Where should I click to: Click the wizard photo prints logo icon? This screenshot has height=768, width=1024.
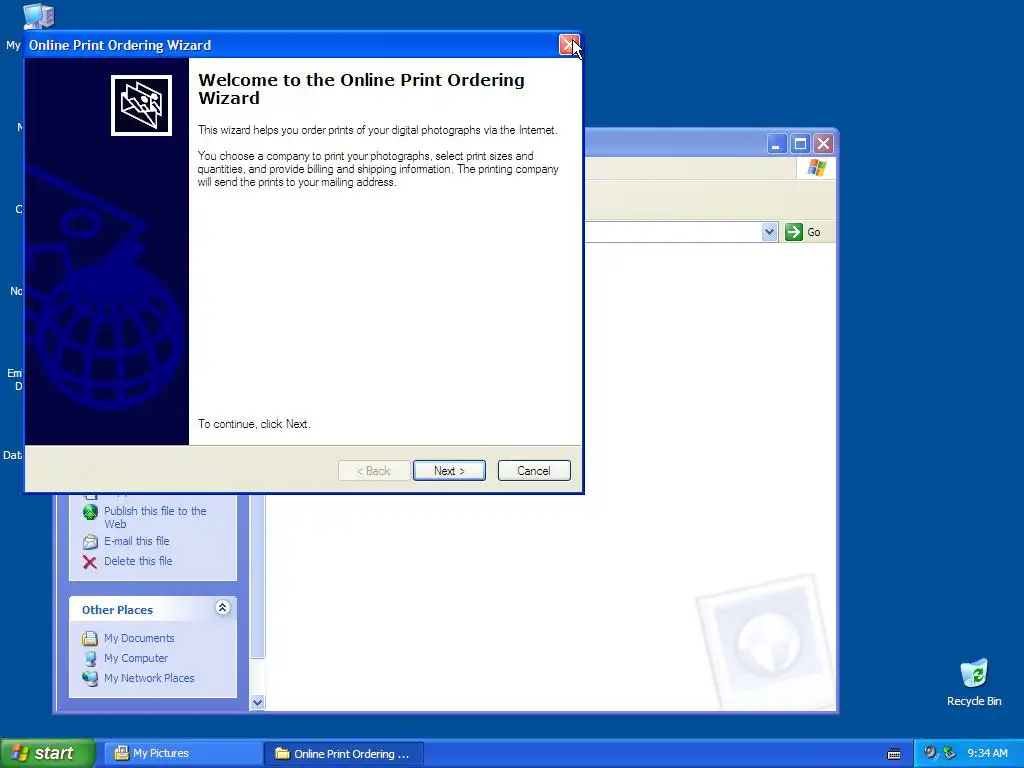coord(141,105)
